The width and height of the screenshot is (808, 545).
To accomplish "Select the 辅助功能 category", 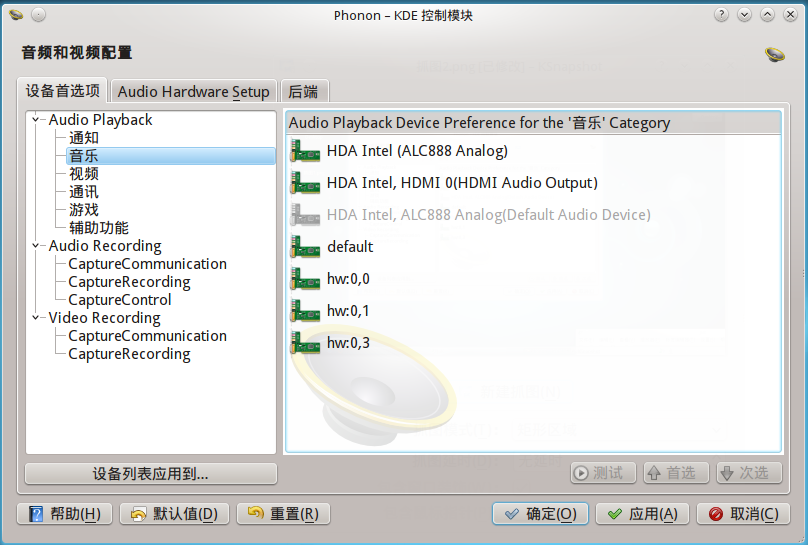I will [x=99, y=228].
